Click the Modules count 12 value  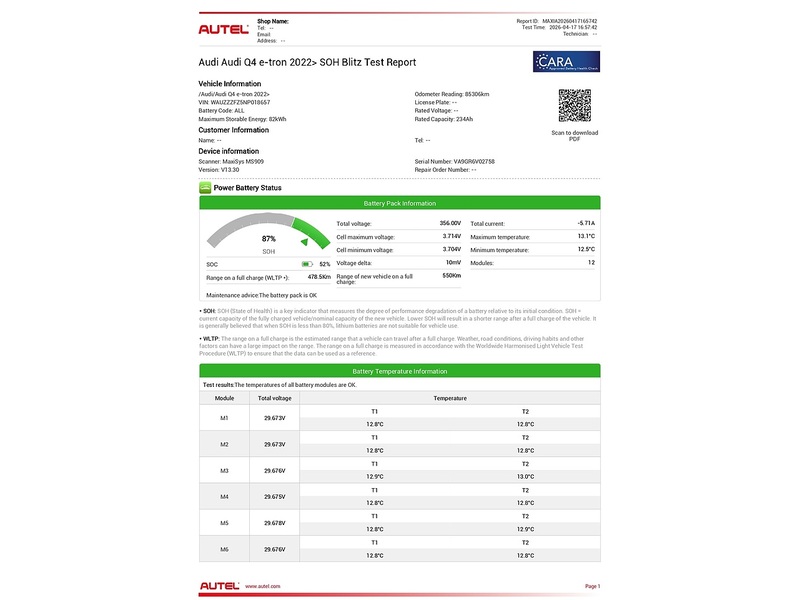coord(591,262)
